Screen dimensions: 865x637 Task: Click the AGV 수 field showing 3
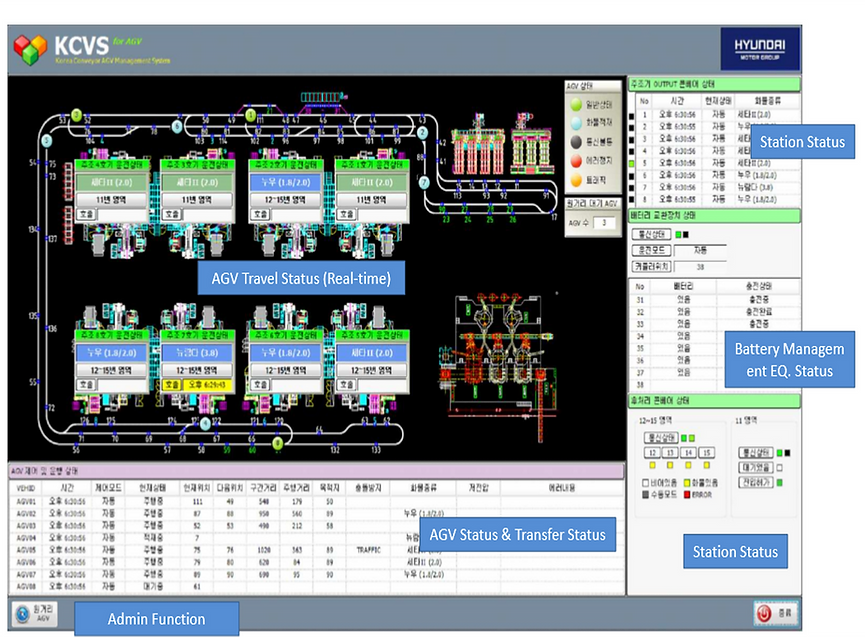pos(605,223)
